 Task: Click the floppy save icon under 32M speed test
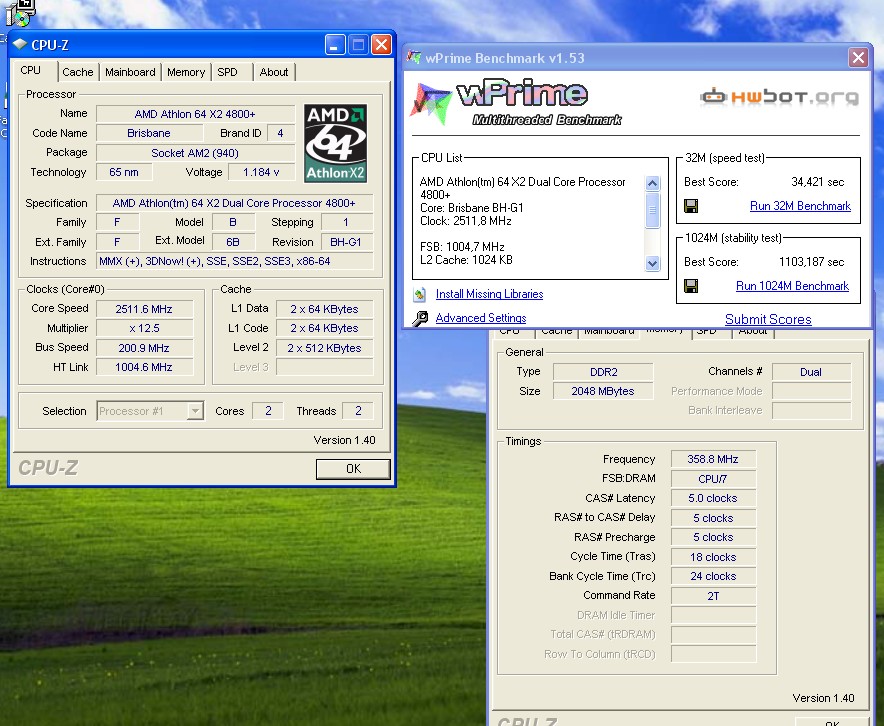point(691,206)
